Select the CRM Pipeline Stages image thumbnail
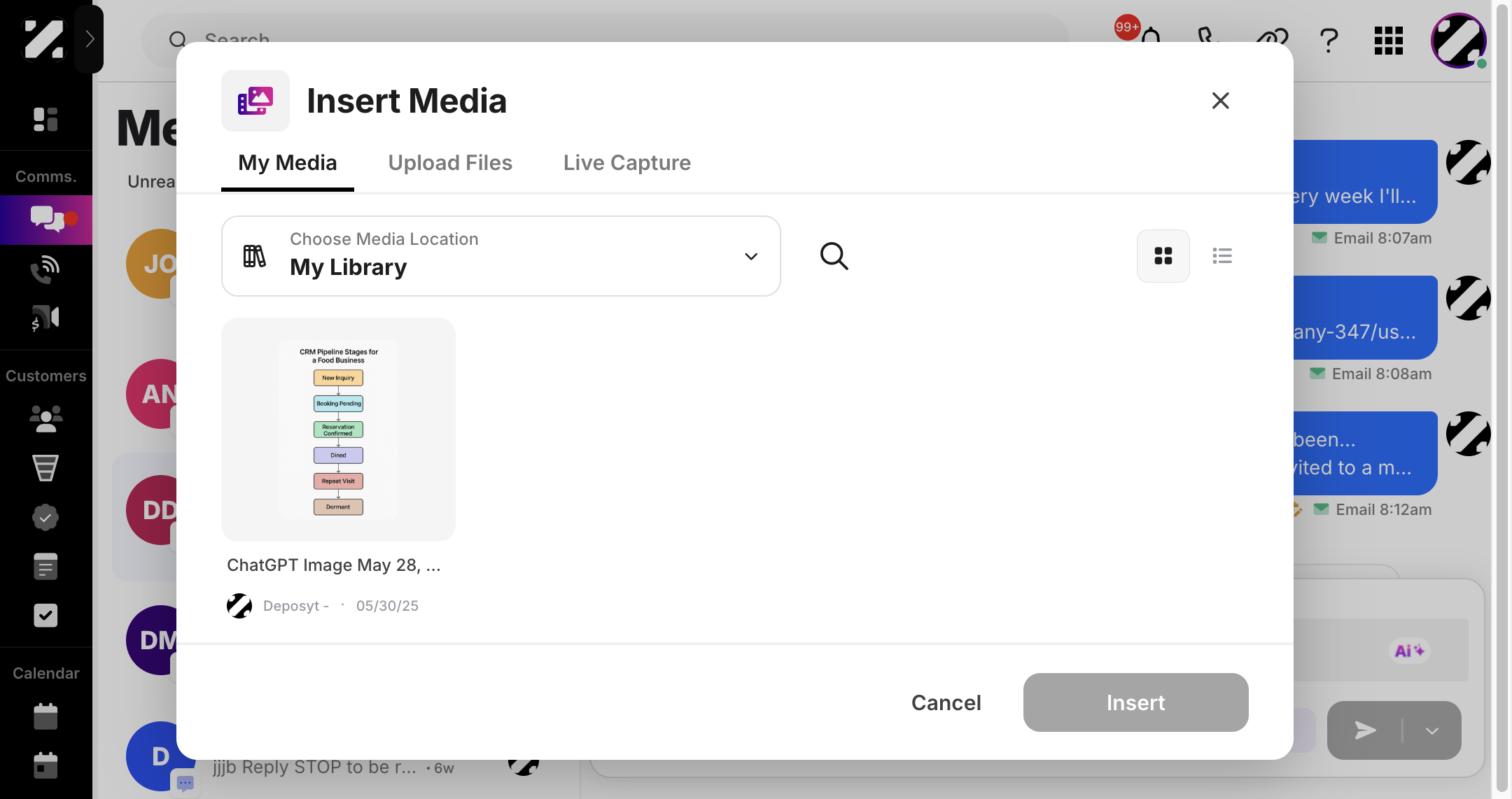1512x799 pixels. [x=339, y=430]
